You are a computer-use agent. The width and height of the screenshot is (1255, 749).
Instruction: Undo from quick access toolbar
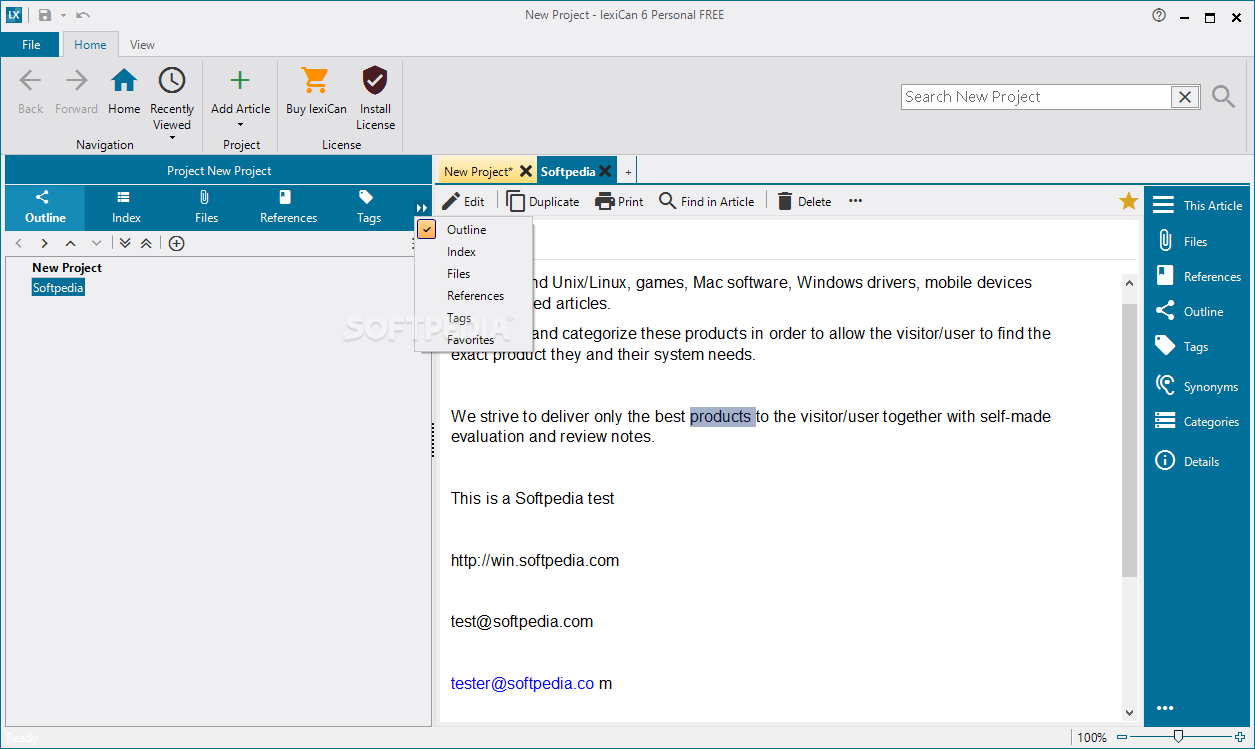pos(83,15)
